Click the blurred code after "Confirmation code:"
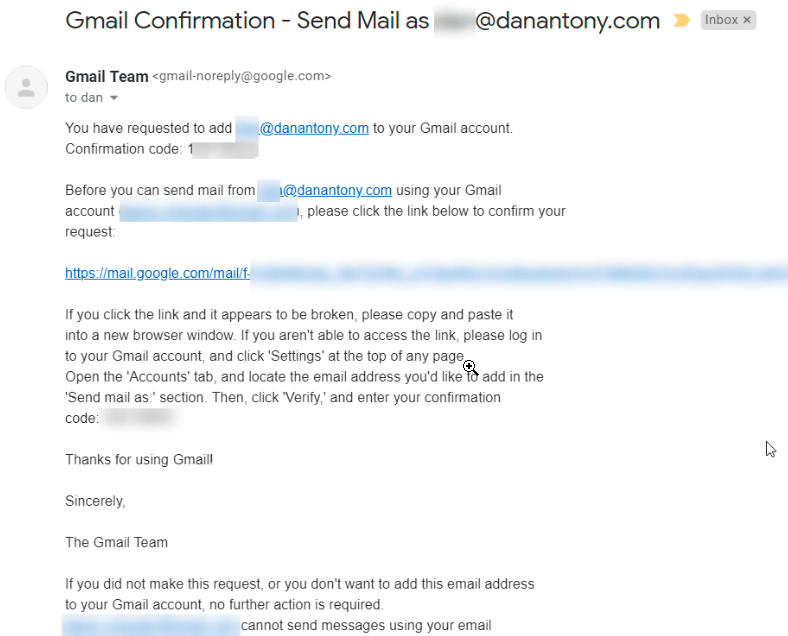Image resolution: width=788 pixels, height=636 pixels. tap(225, 149)
